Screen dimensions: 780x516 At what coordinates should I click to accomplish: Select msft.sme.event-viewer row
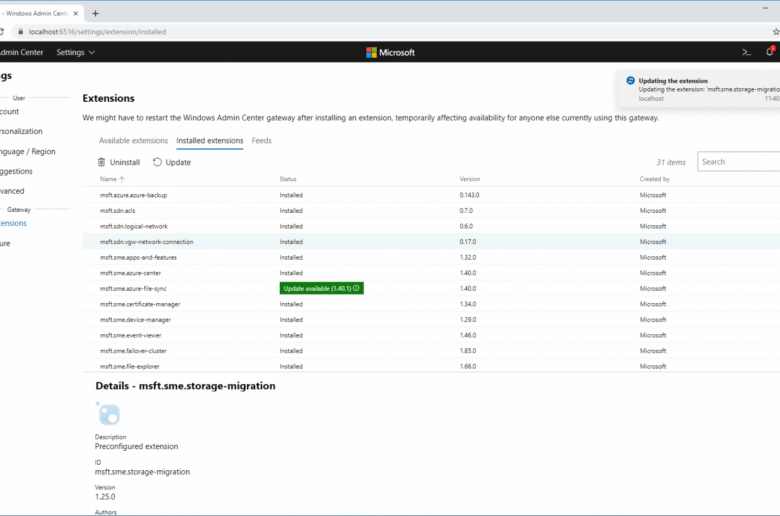(431, 335)
